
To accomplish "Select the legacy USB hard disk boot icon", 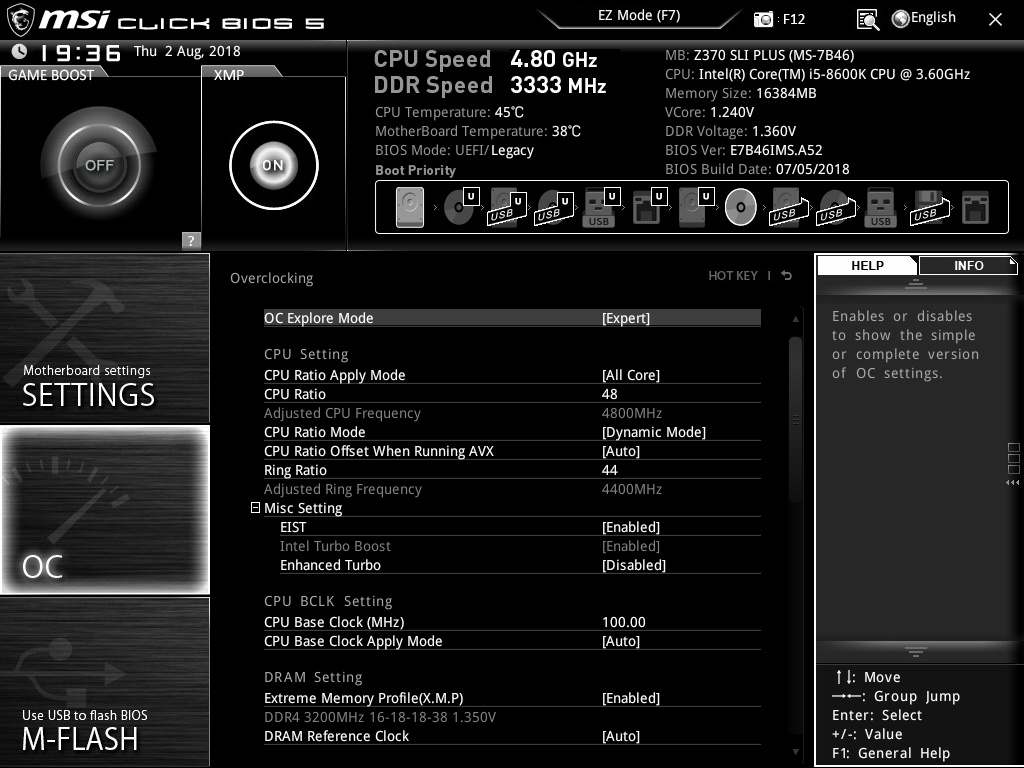I will [x=789, y=208].
